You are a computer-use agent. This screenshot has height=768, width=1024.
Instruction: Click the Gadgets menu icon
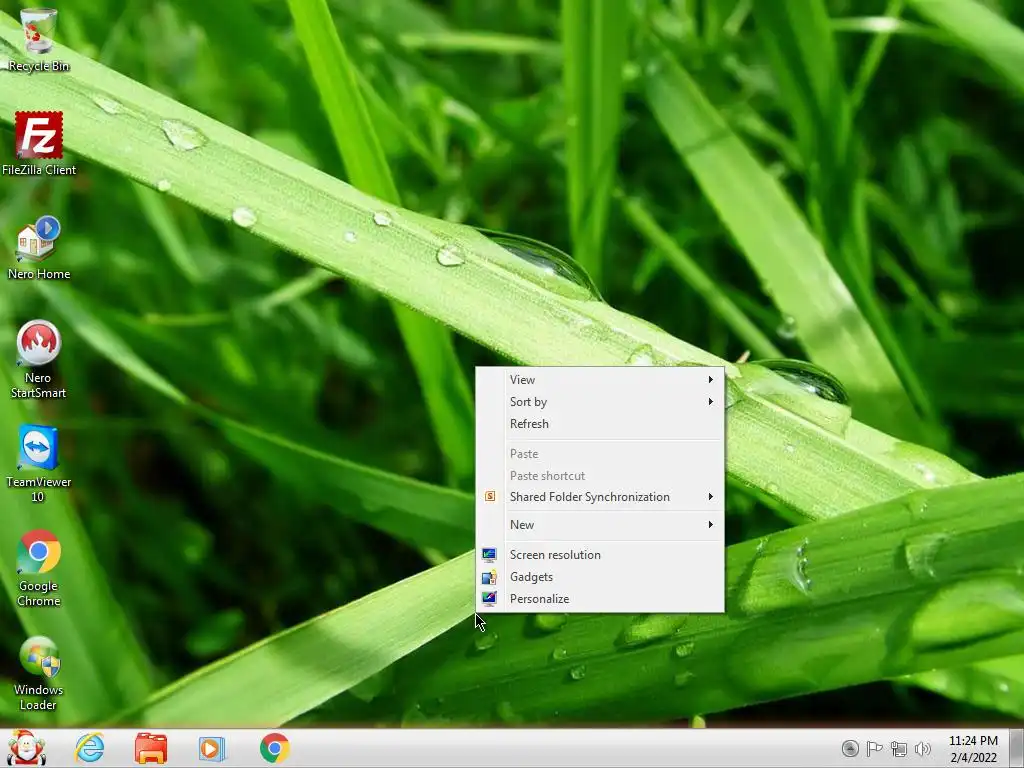pyautogui.click(x=489, y=577)
